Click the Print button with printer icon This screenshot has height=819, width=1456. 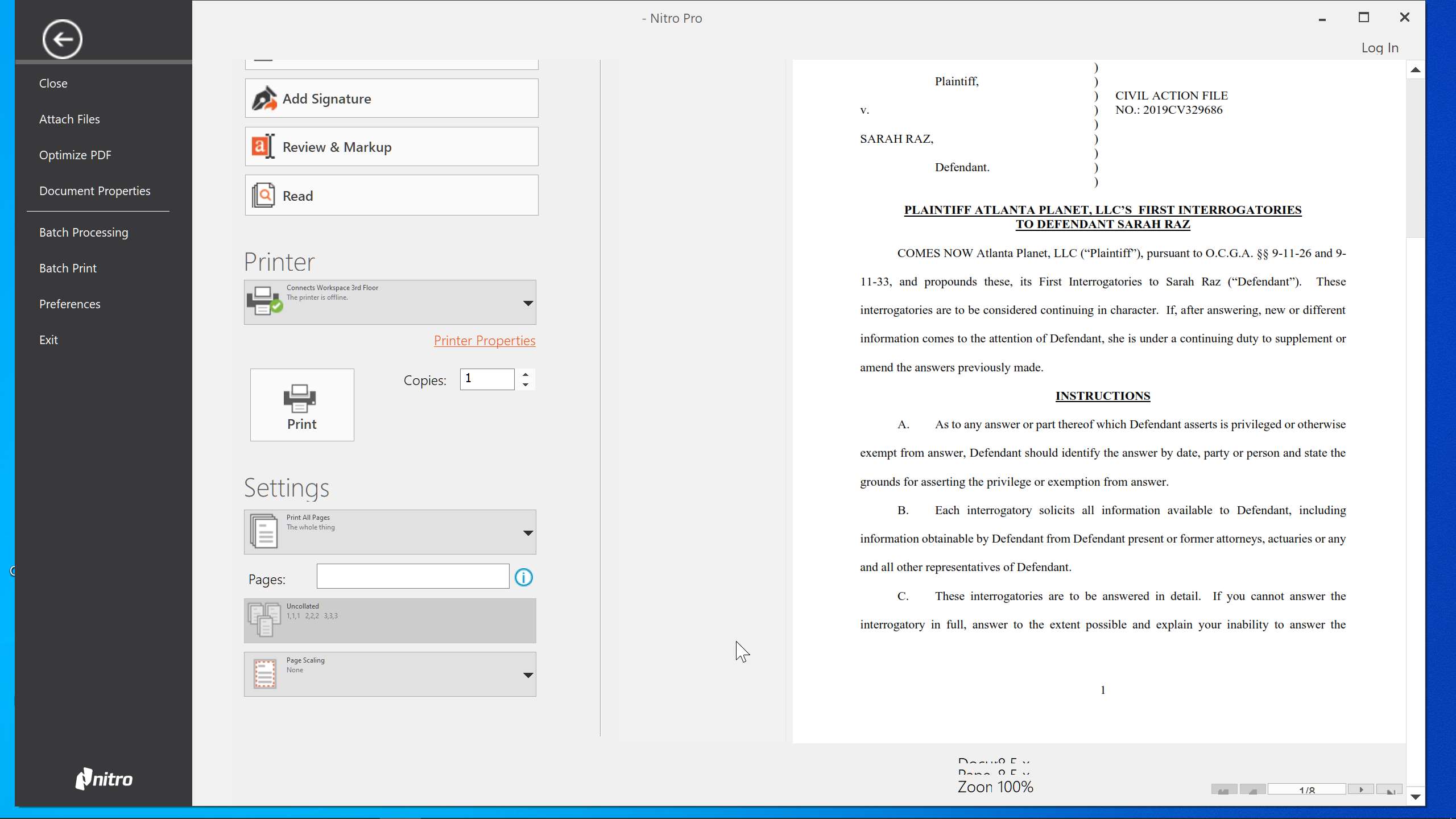[302, 404]
